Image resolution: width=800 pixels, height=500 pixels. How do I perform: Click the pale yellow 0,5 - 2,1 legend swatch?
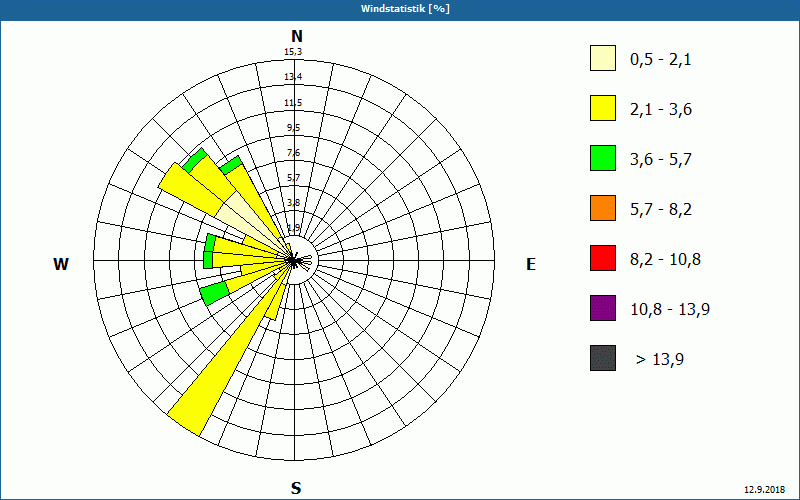(x=603, y=58)
